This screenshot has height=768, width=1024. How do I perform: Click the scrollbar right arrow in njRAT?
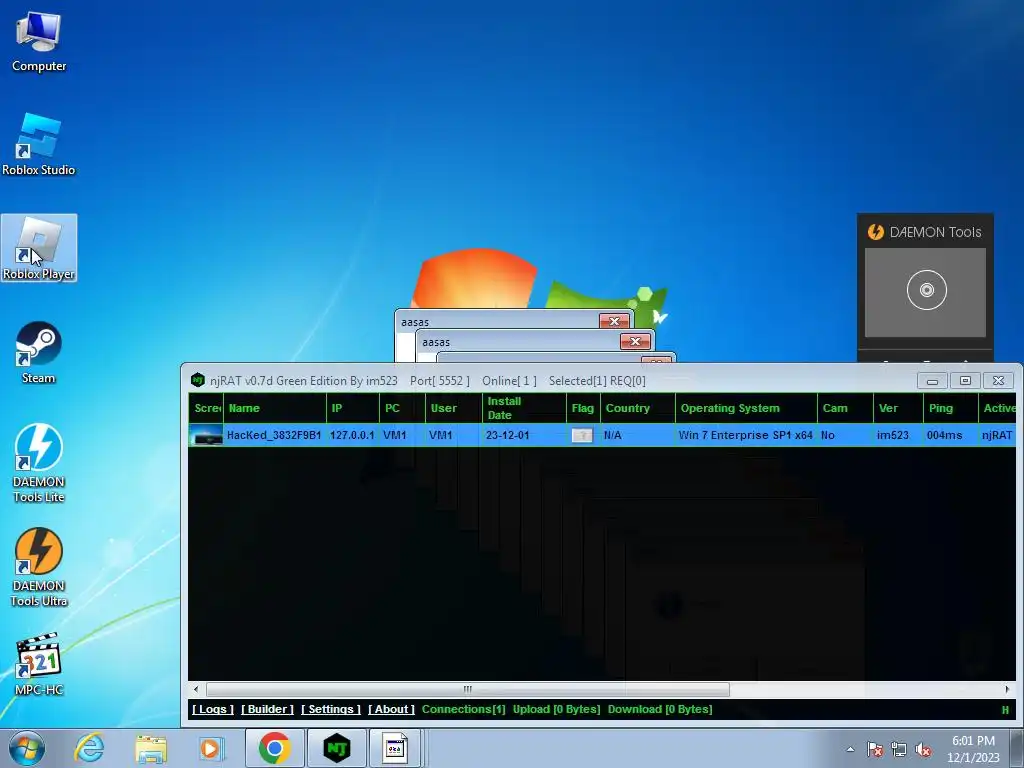[x=1007, y=689]
